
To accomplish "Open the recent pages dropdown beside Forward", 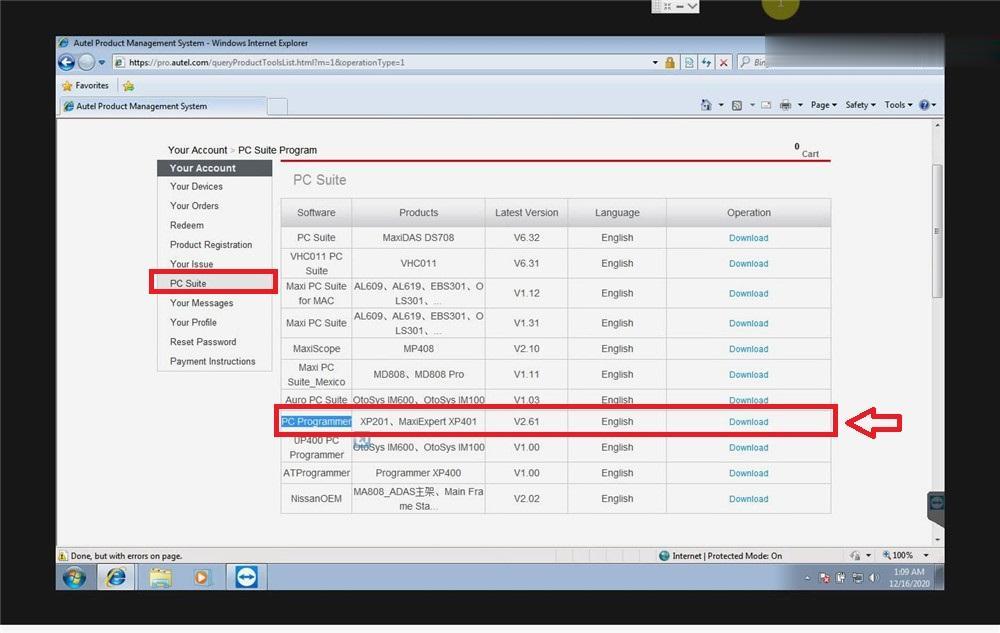I will (101, 62).
